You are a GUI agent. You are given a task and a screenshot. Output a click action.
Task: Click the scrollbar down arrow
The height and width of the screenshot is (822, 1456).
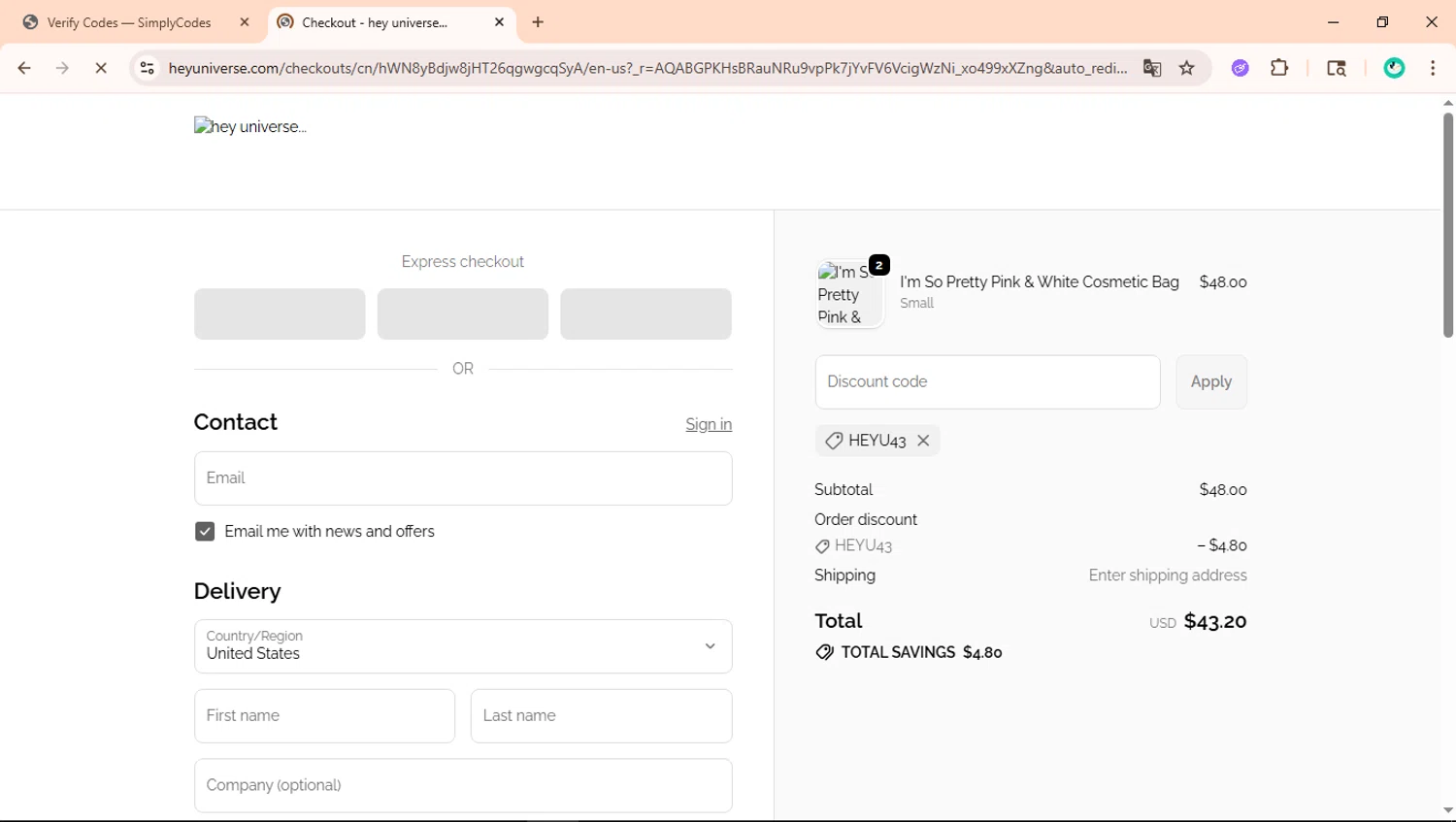point(1448,810)
